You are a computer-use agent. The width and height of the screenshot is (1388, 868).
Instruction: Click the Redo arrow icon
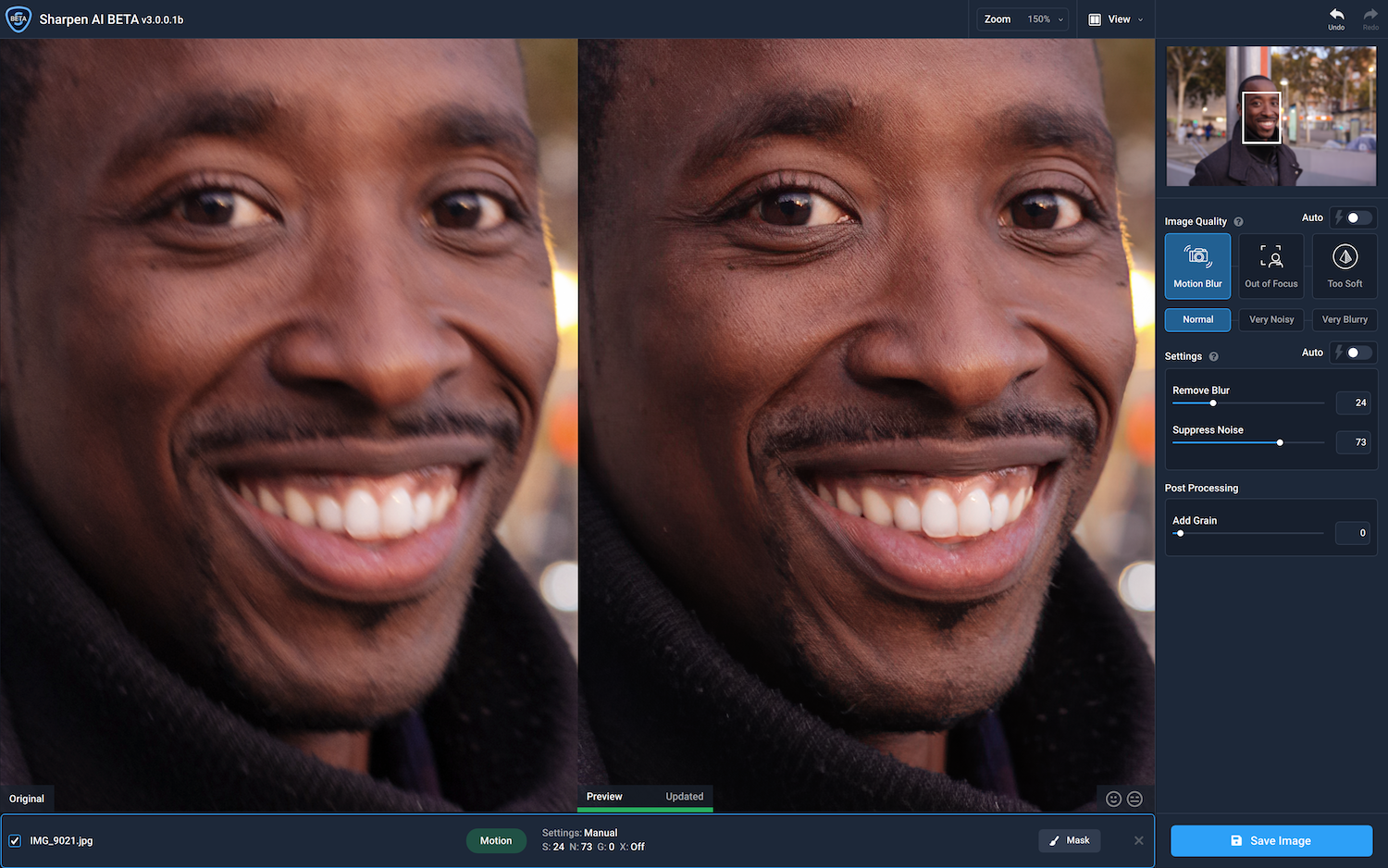1370,15
